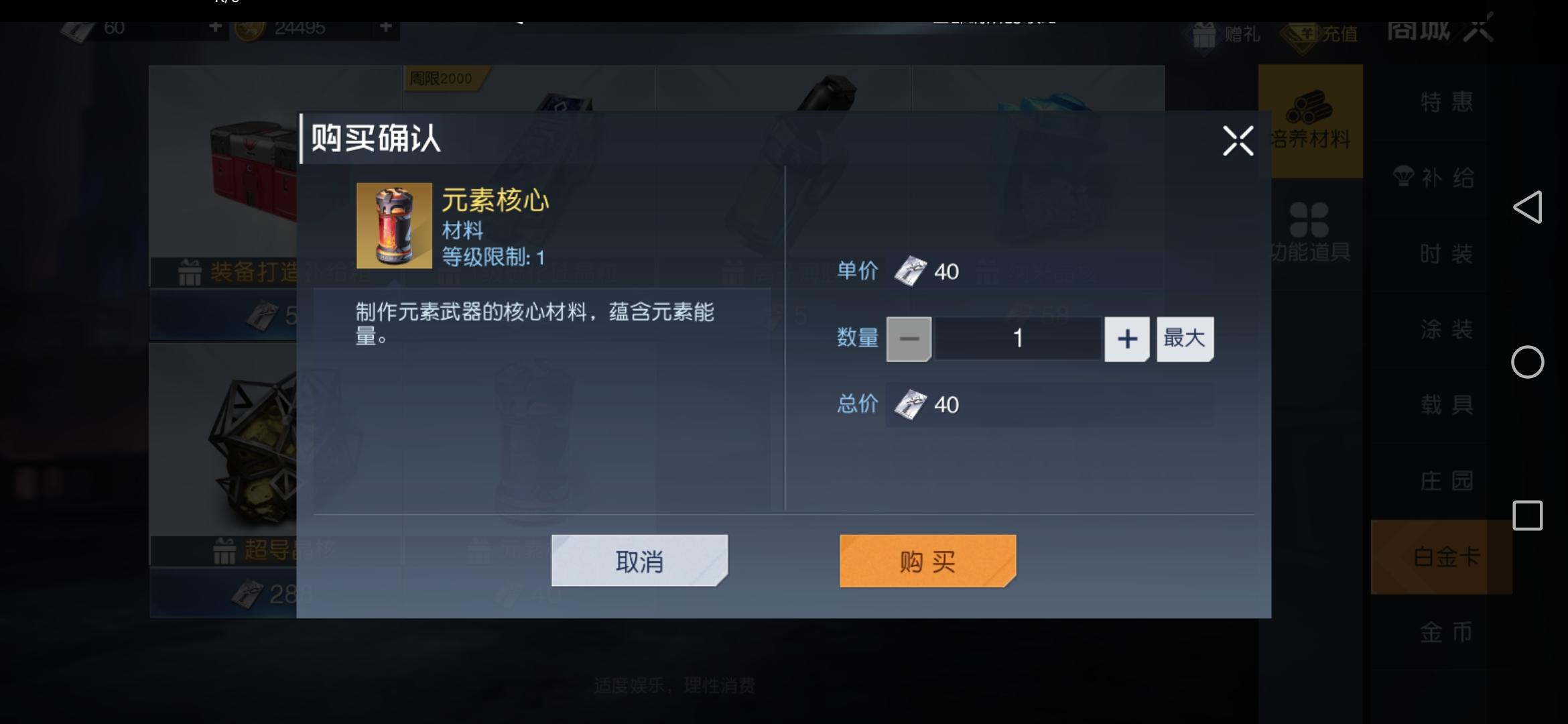1568x724 pixels.
Task: Click the unit price coupon currency icon
Action: pyautogui.click(x=911, y=272)
